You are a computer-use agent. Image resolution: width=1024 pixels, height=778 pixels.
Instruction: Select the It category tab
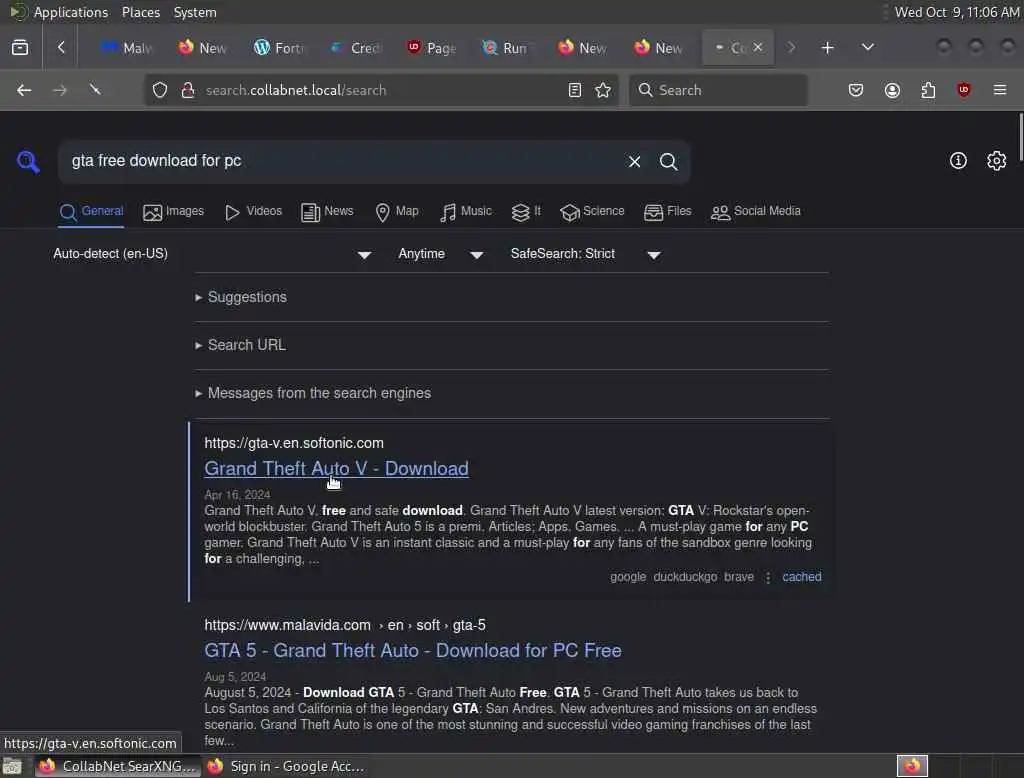pyautogui.click(x=526, y=212)
